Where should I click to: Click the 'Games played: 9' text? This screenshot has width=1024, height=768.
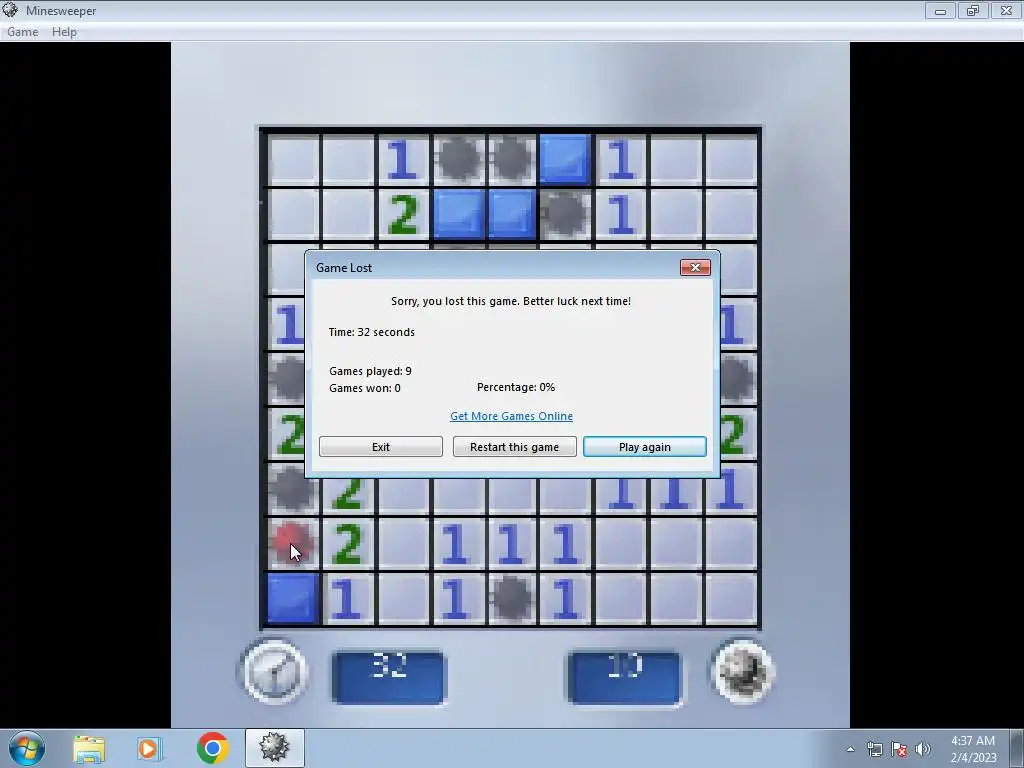[370, 371]
